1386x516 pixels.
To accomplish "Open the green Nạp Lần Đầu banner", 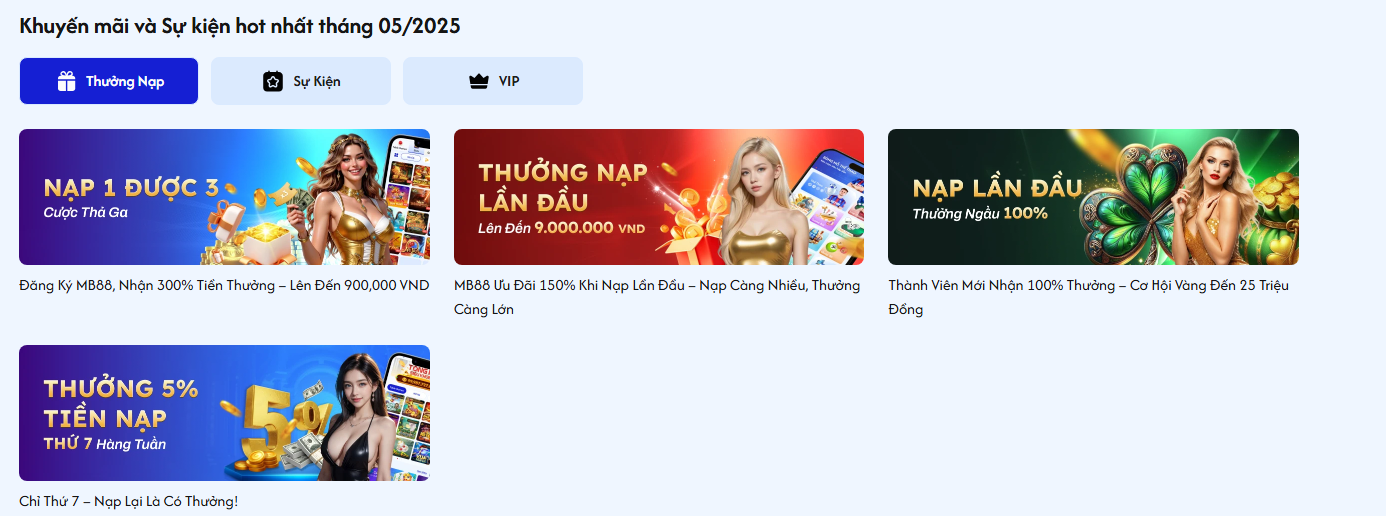I will (1093, 197).
